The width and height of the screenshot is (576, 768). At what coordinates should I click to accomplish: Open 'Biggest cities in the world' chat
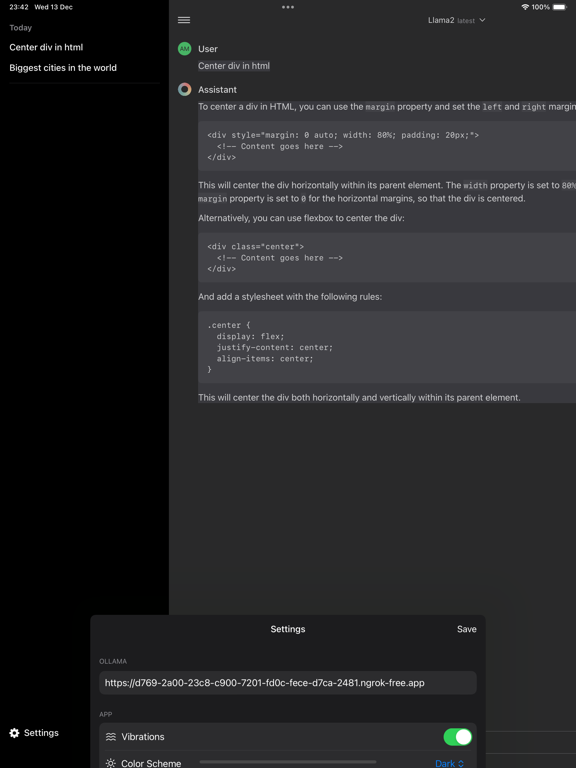click(x=63, y=68)
